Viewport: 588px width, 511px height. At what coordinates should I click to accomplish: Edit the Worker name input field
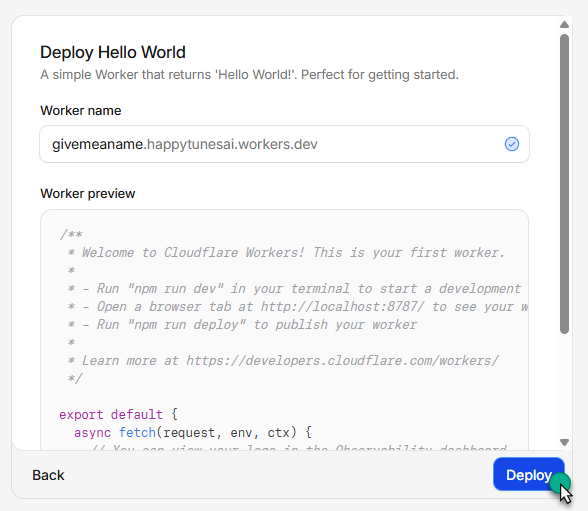284,144
